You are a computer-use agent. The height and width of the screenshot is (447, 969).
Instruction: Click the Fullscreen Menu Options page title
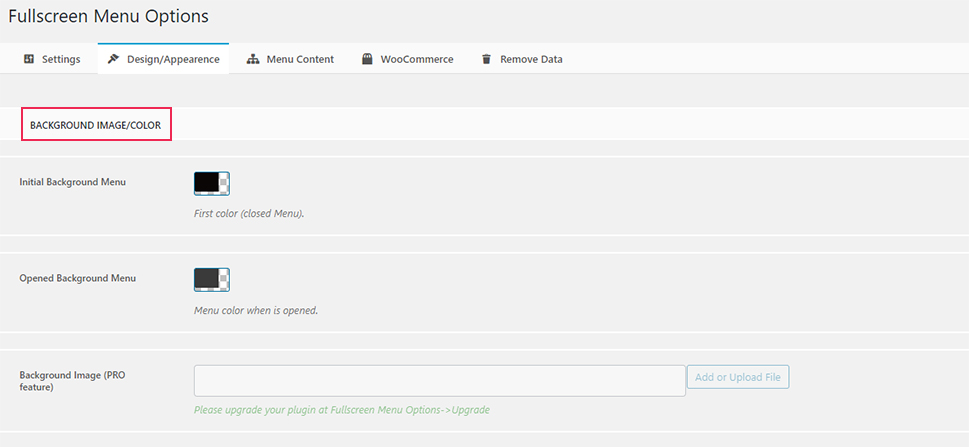[108, 16]
